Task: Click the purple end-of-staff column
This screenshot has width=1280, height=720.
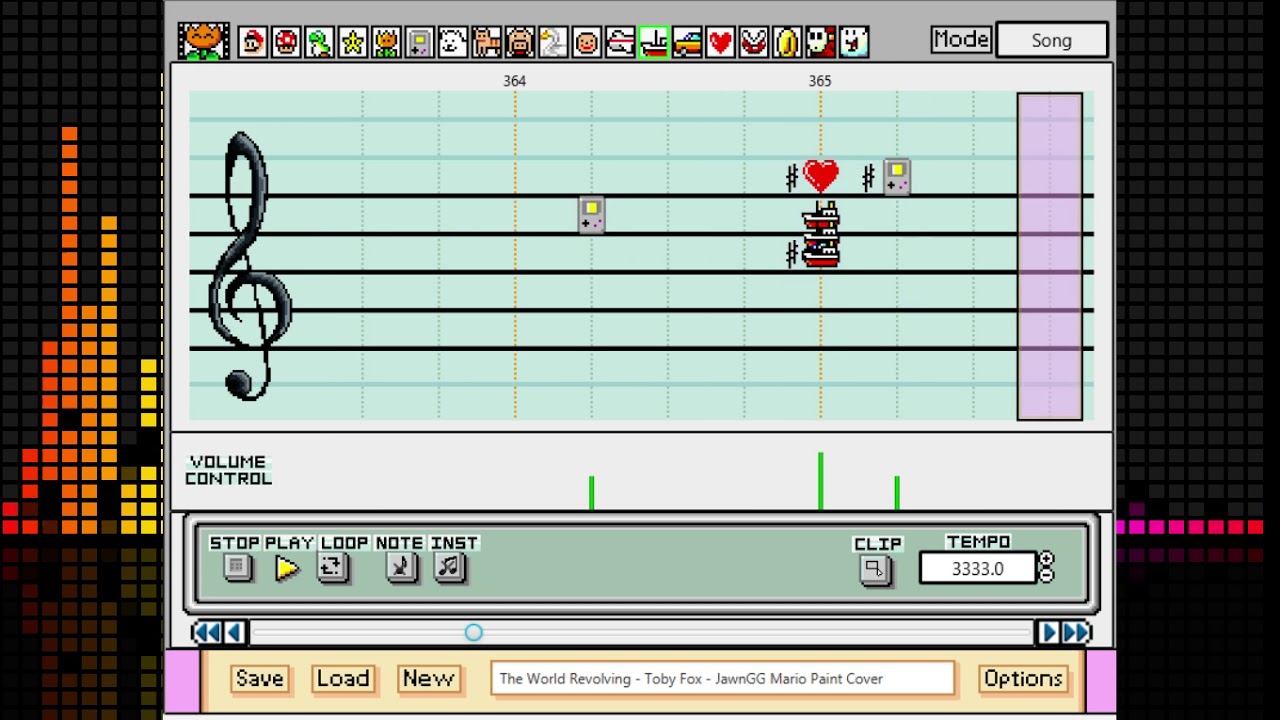Action: tap(1050, 256)
